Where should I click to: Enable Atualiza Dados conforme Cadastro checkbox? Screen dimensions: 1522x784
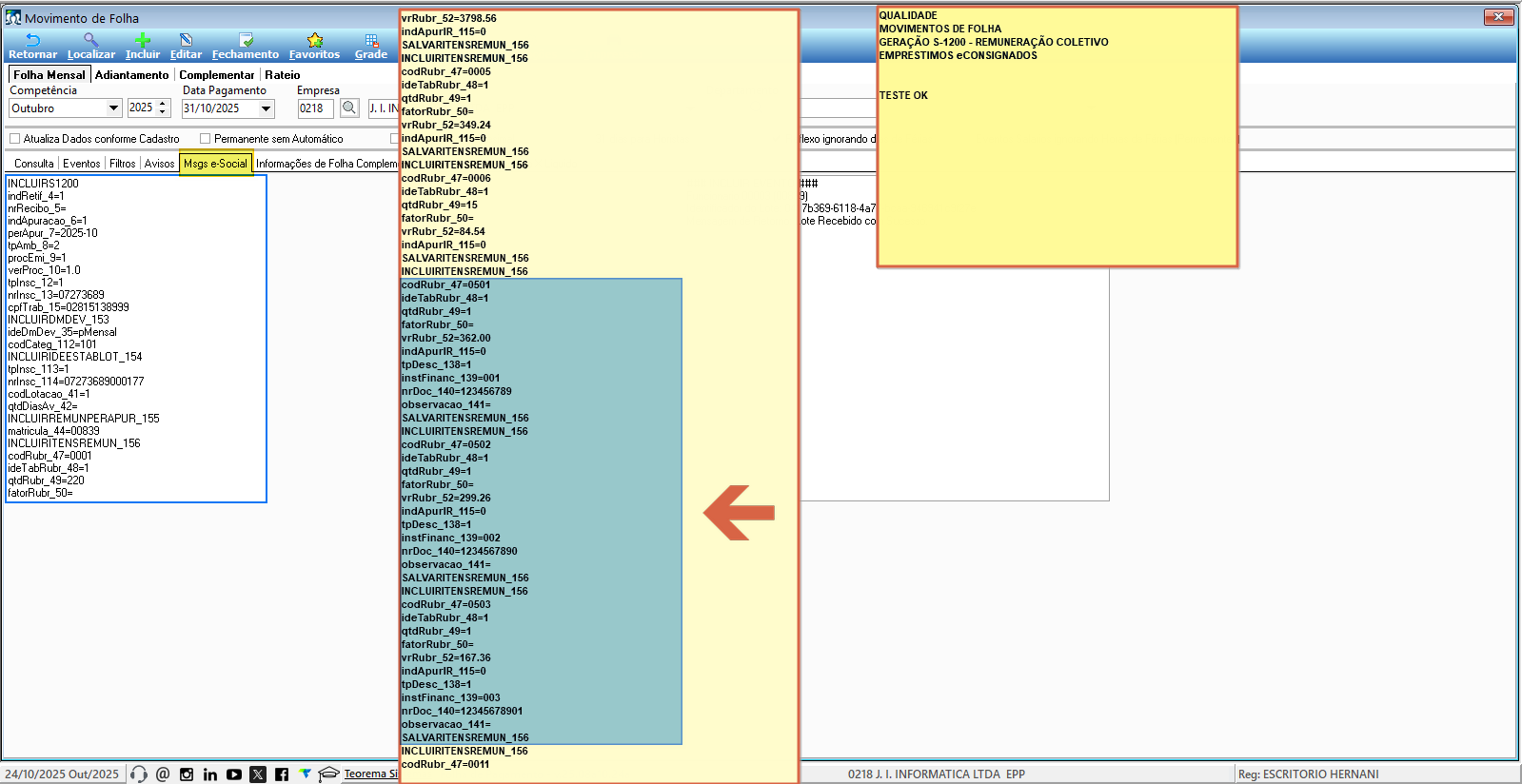coord(15,139)
